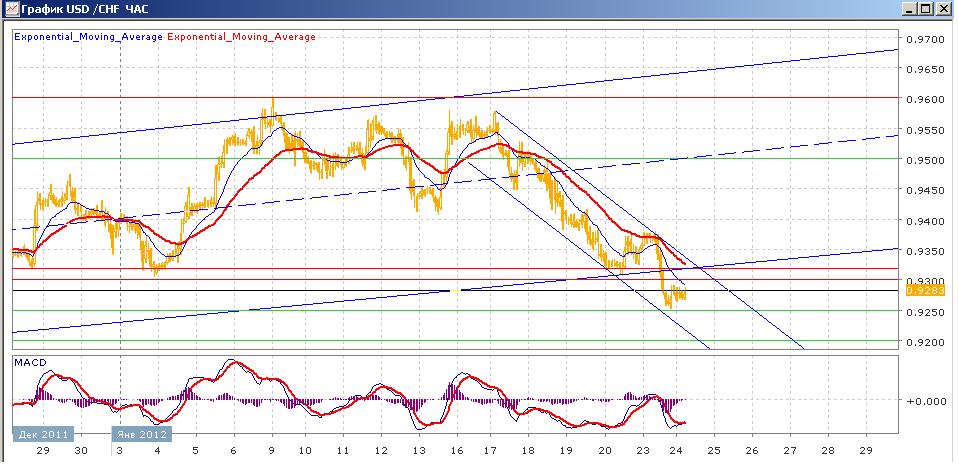Click the 0.9300 price axis label

tap(925, 281)
